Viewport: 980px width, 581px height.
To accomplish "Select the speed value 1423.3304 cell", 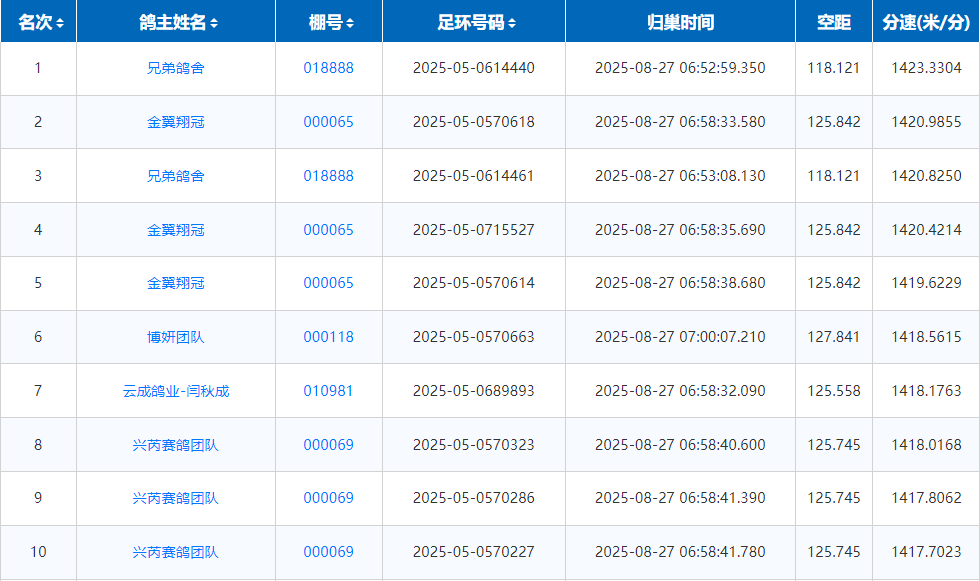I will point(926,68).
